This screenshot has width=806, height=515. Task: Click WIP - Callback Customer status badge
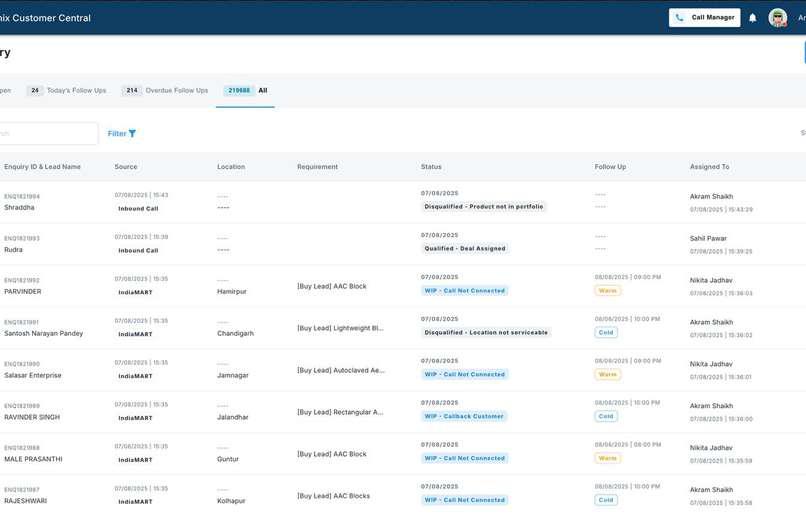point(464,416)
